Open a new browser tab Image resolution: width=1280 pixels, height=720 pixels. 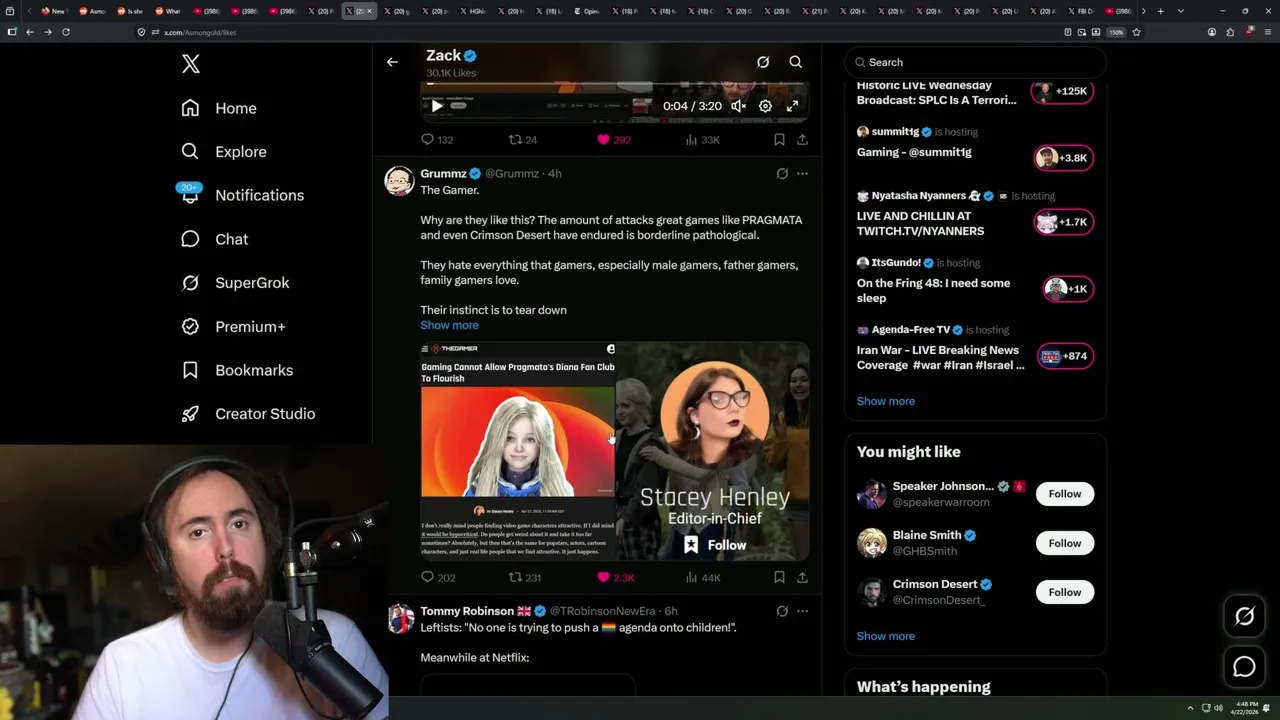click(x=1160, y=11)
